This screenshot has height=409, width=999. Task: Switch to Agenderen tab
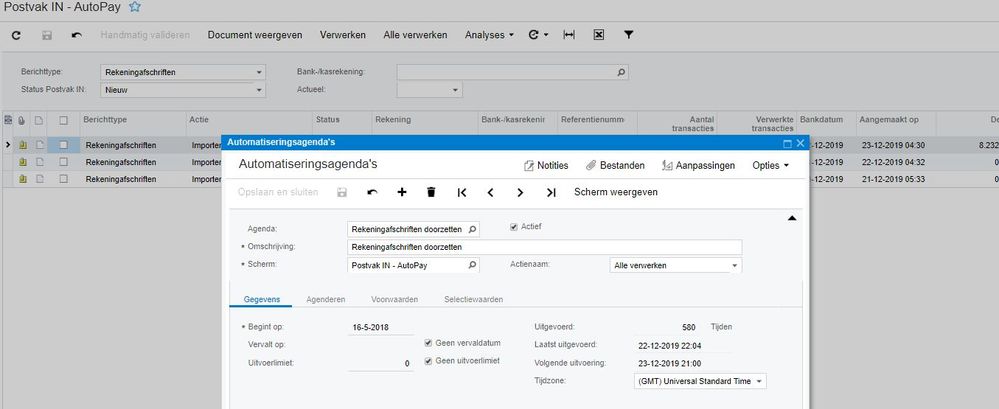(x=326, y=299)
